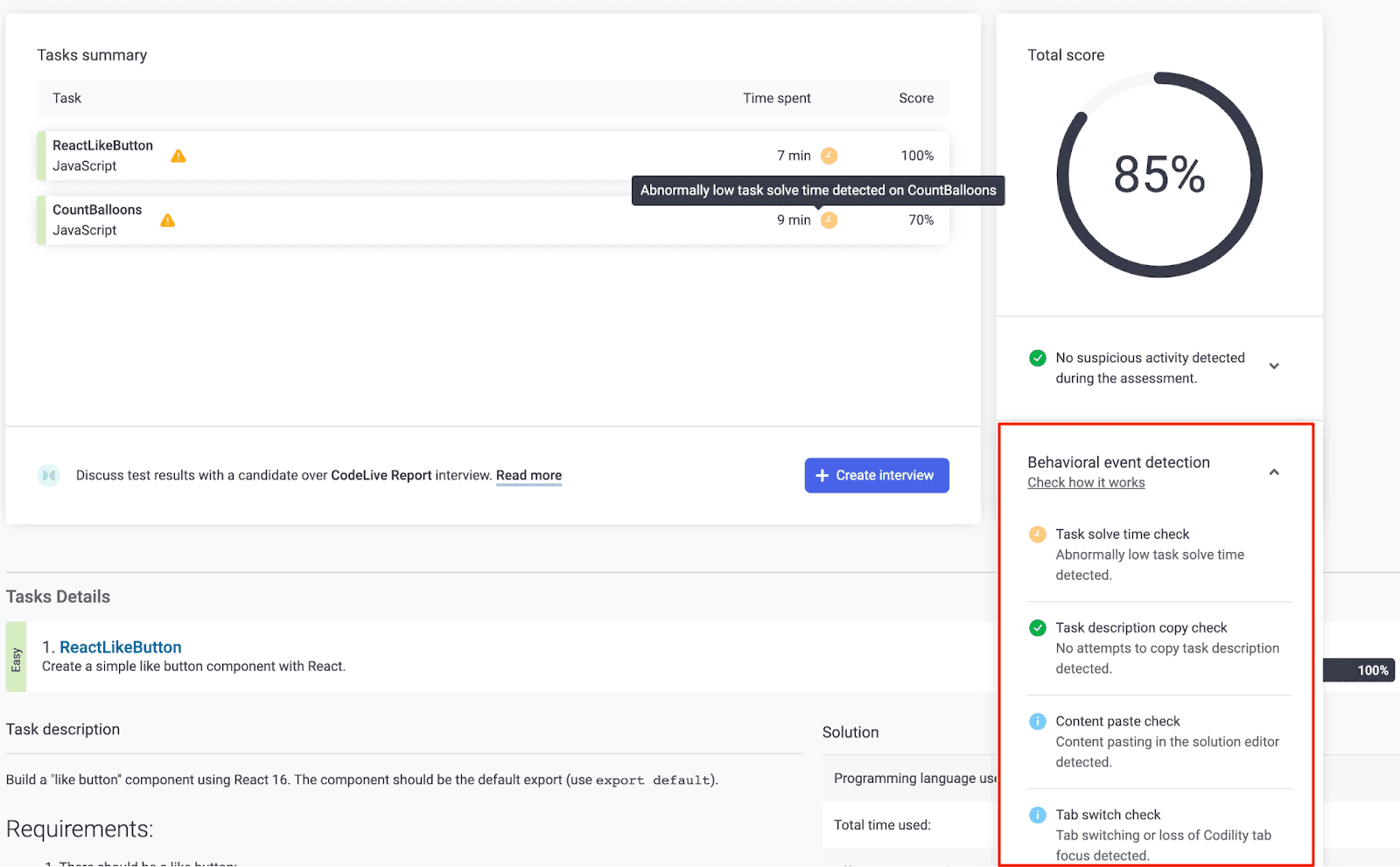
Task: Click the clock icon next to 9 min
Action: pyautogui.click(x=829, y=220)
